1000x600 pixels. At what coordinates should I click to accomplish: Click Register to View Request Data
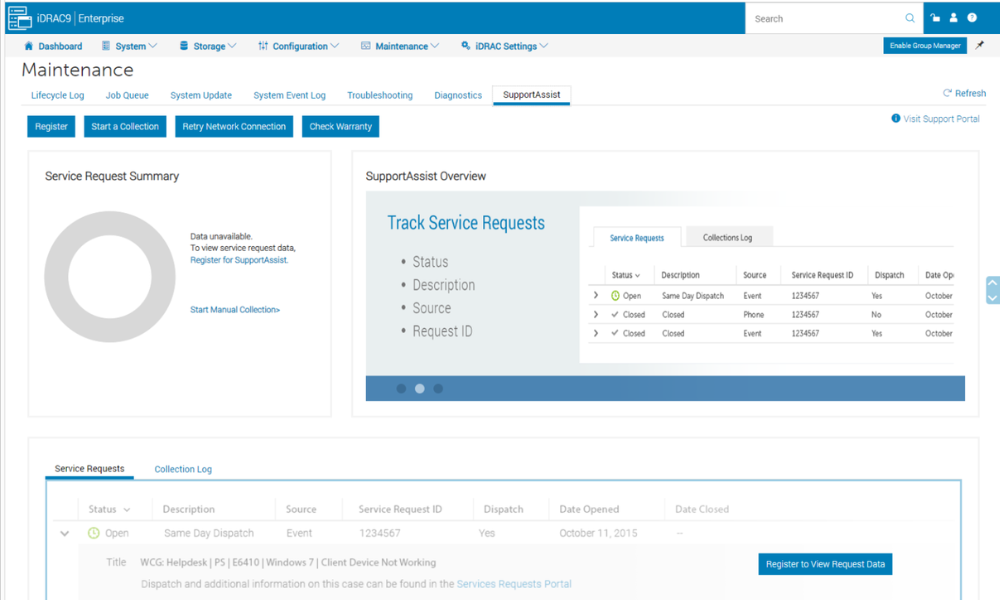point(825,564)
